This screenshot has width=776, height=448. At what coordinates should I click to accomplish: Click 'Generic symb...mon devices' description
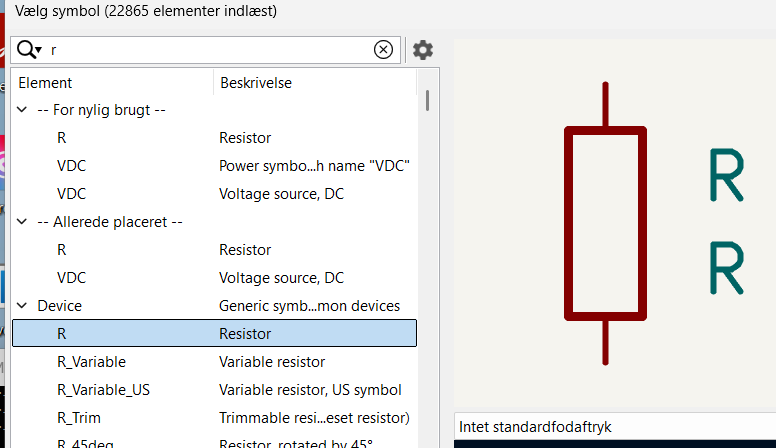(x=309, y=305)
